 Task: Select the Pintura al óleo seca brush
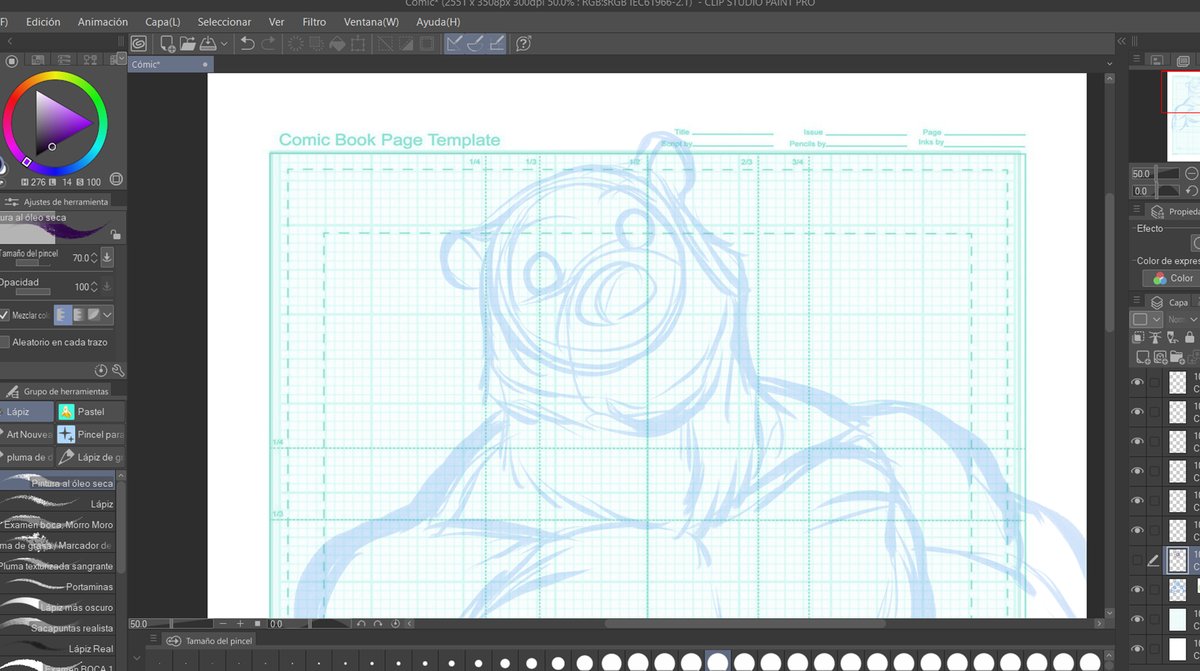tap(58, 483)
